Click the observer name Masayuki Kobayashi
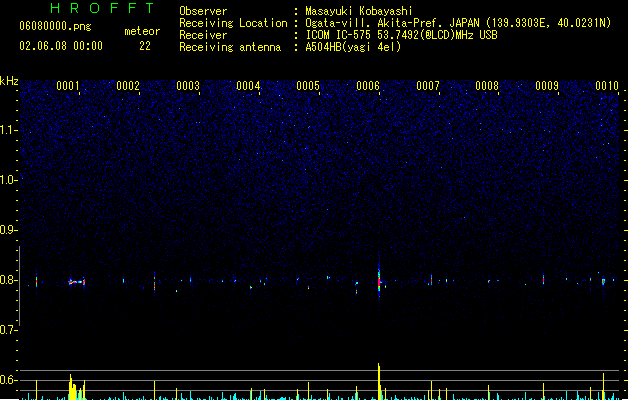 coord(359,11)
